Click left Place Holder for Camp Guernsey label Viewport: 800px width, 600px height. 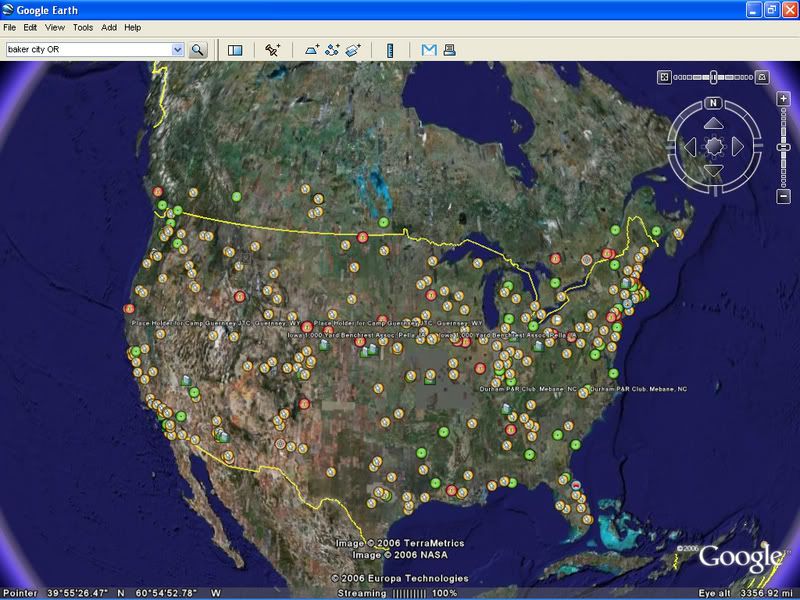(x=216, y=323)
